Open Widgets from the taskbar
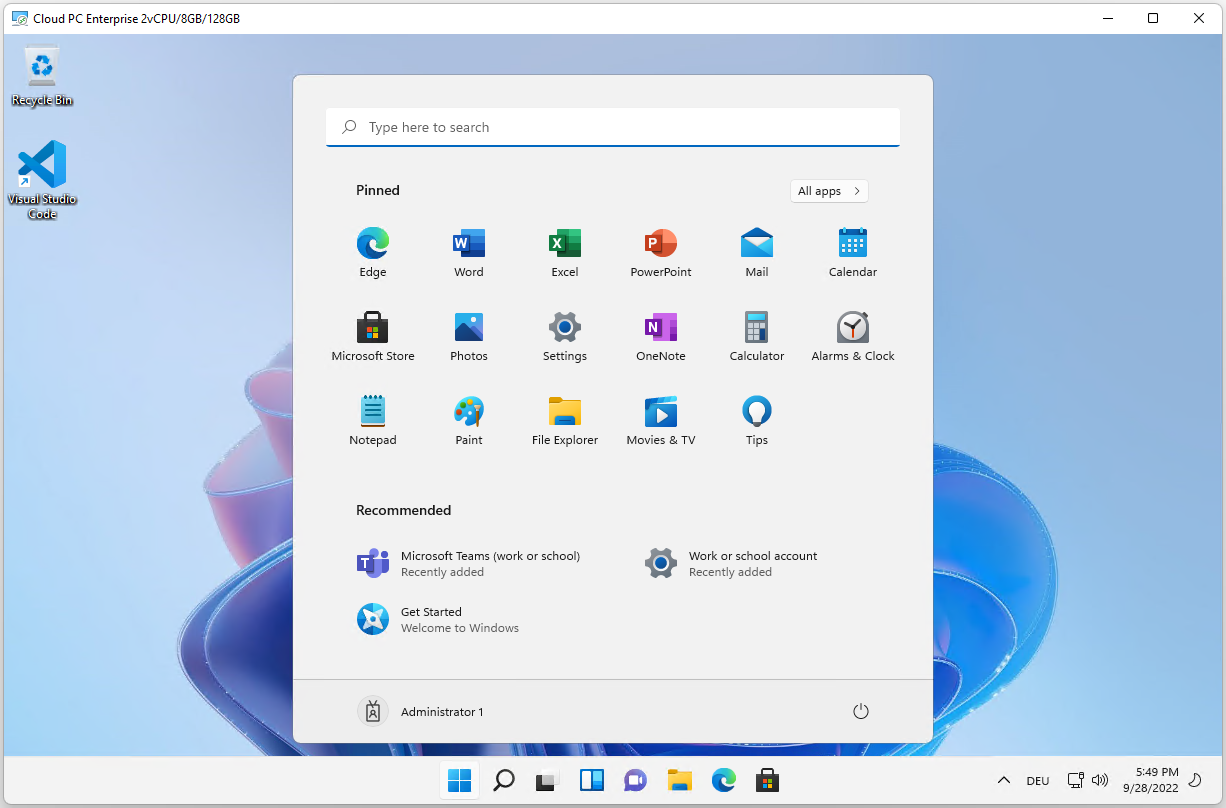This screenshot has width=1226, height=808. (x=591, y=780)
